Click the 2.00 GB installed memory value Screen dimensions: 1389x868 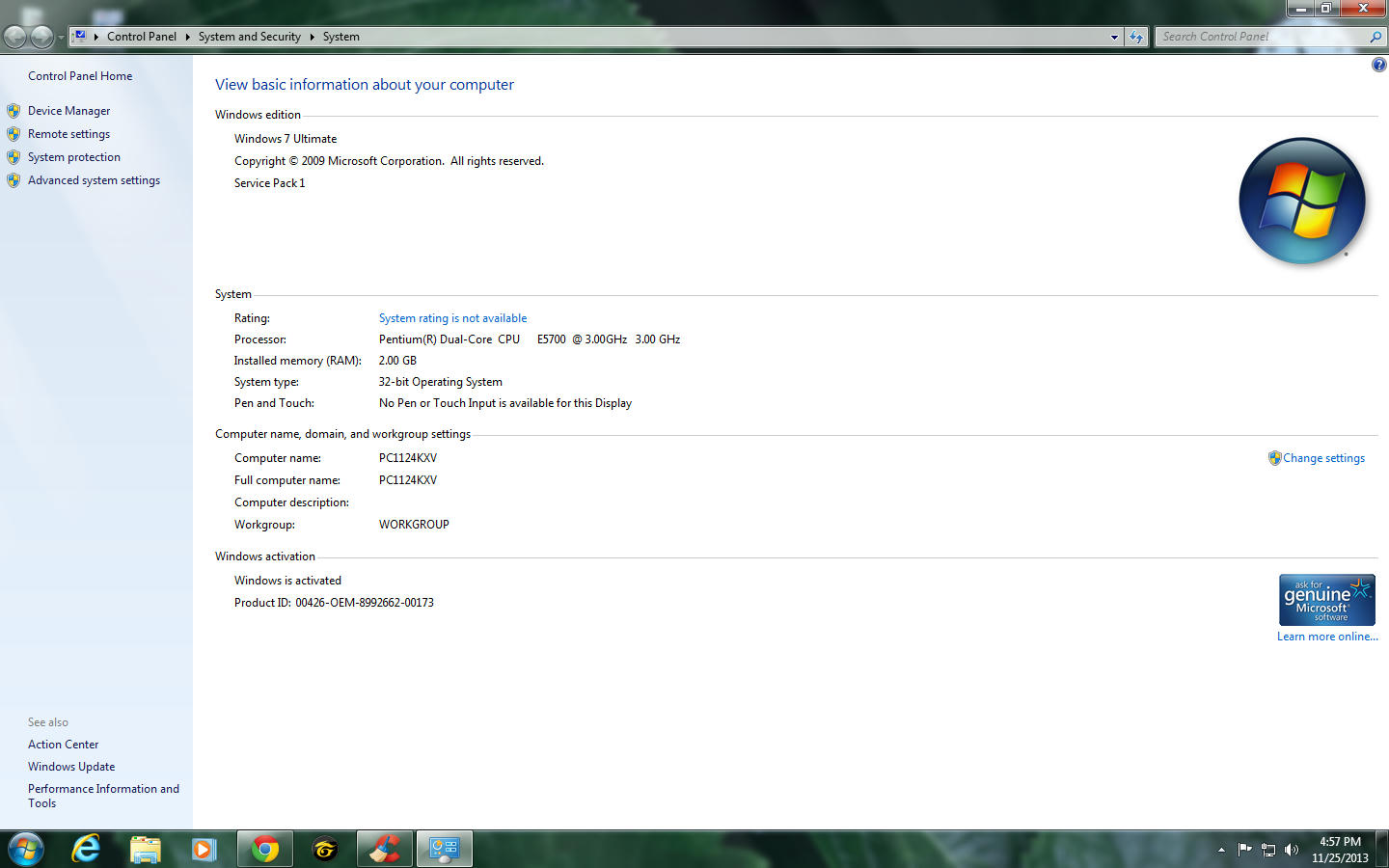click(x=397, y=361)
